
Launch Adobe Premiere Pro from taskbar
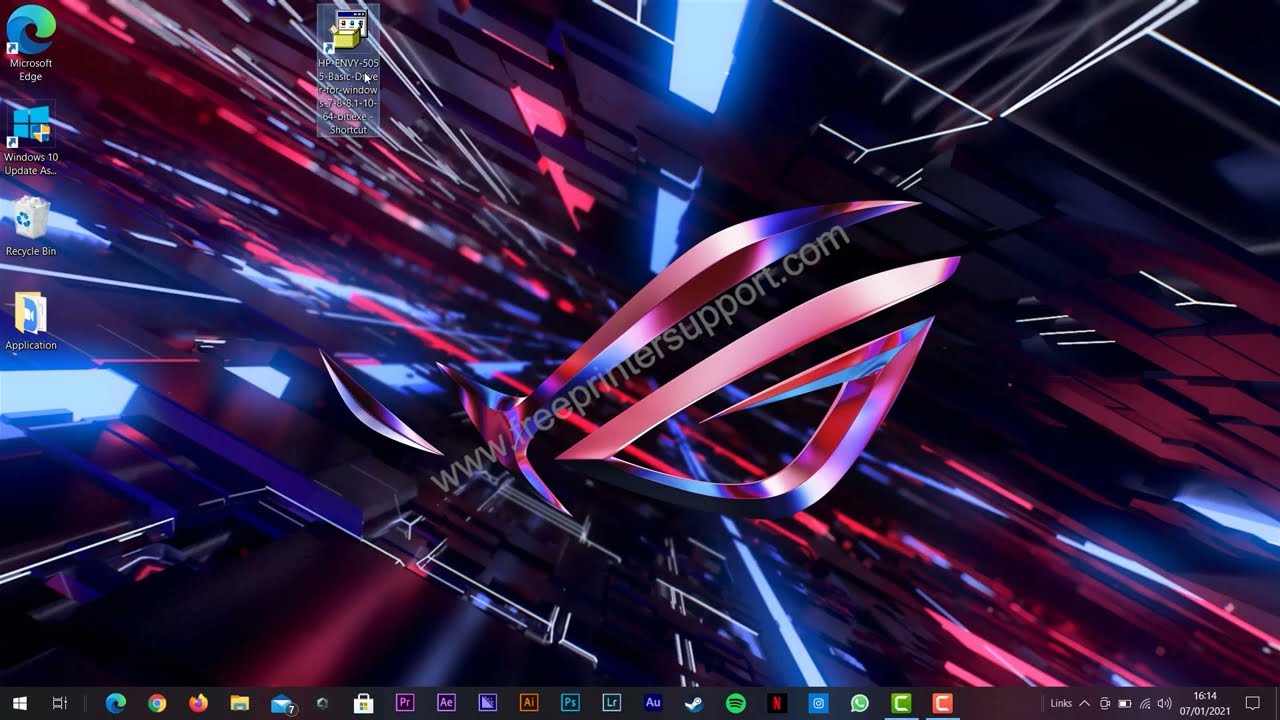click(405, 703)
